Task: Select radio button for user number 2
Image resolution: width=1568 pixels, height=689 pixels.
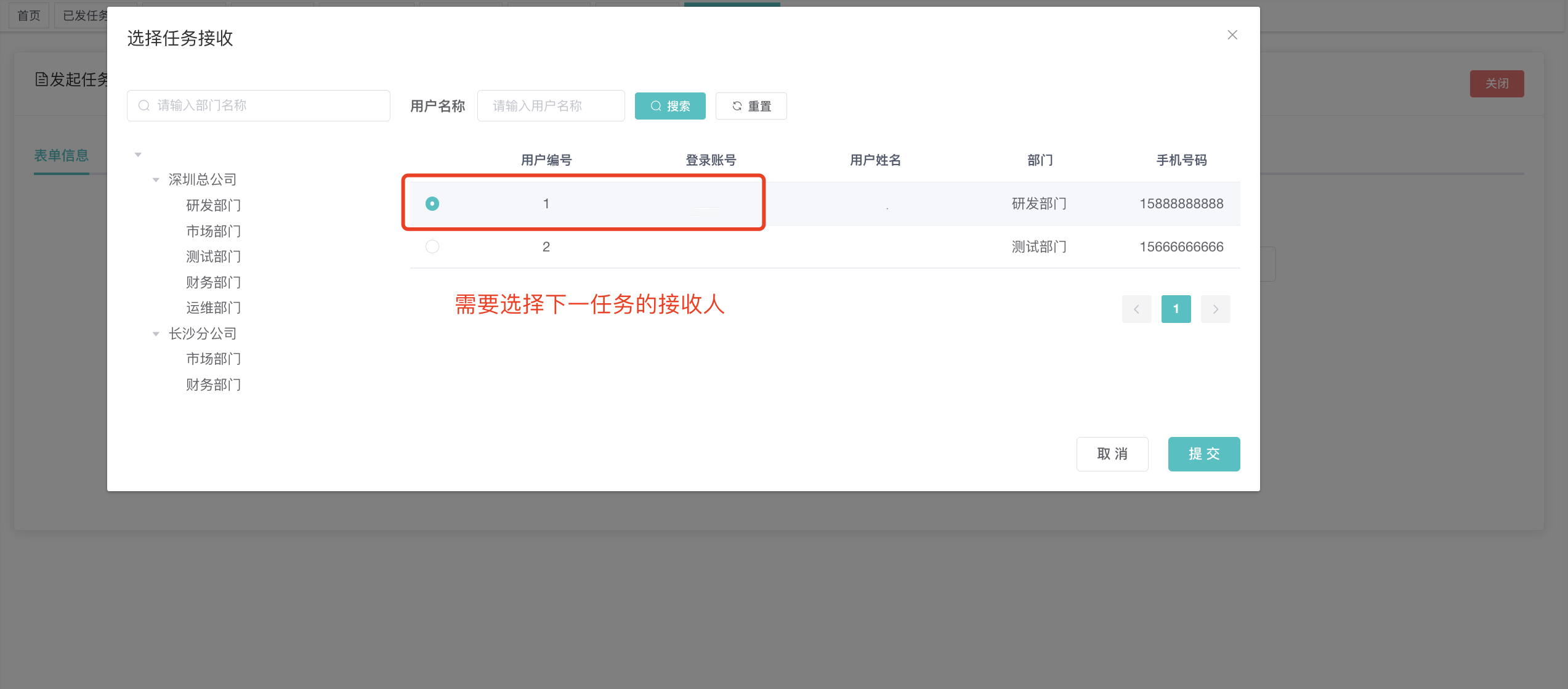Action: (x=432, y=247)
